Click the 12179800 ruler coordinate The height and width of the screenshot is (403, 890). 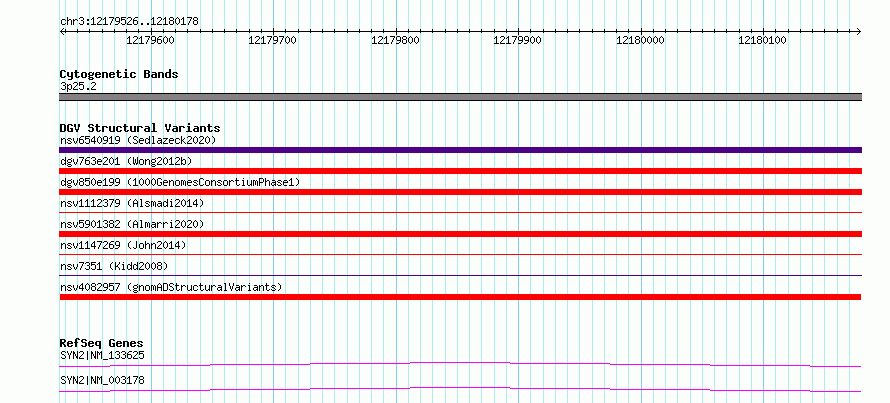(396, 40)
